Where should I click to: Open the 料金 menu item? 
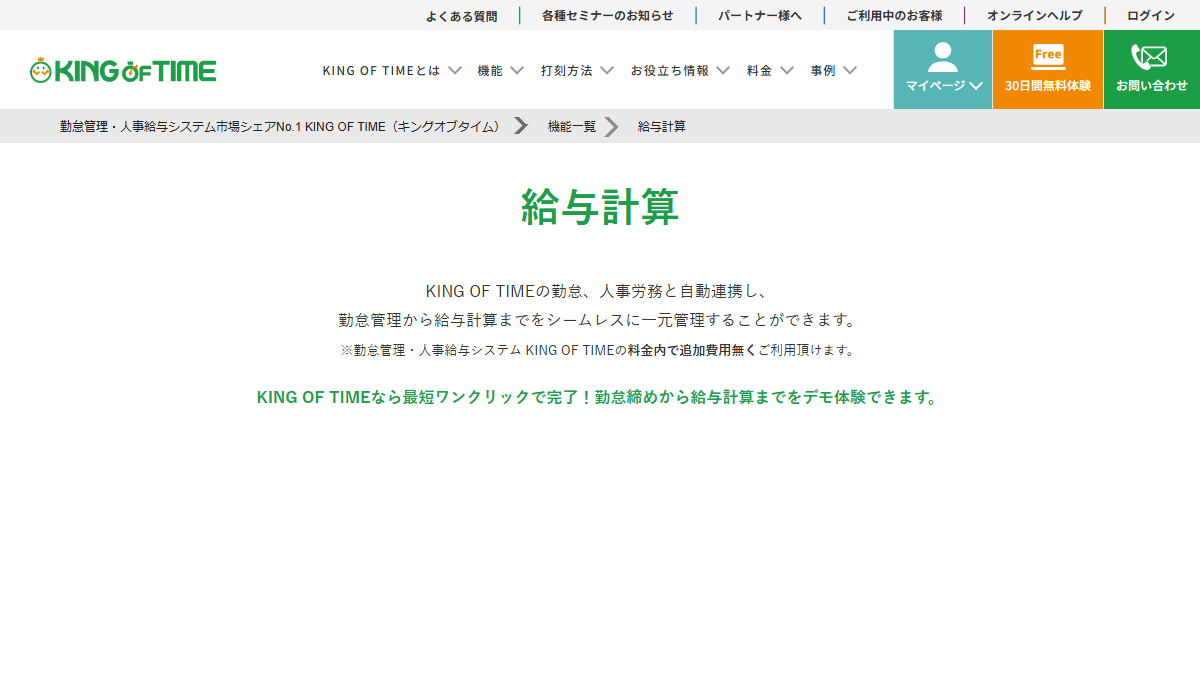click(760, 70)
